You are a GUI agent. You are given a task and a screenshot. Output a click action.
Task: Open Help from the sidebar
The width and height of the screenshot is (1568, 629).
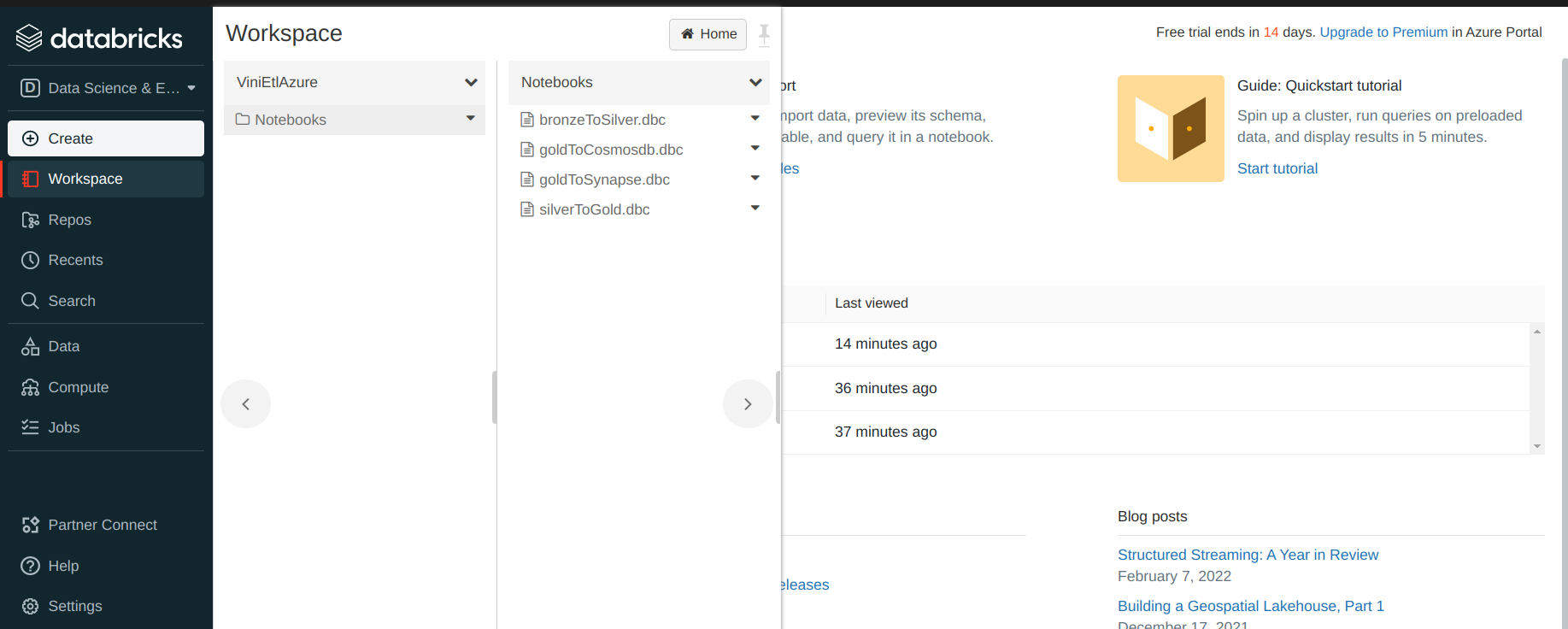click(x=106, y=566)
